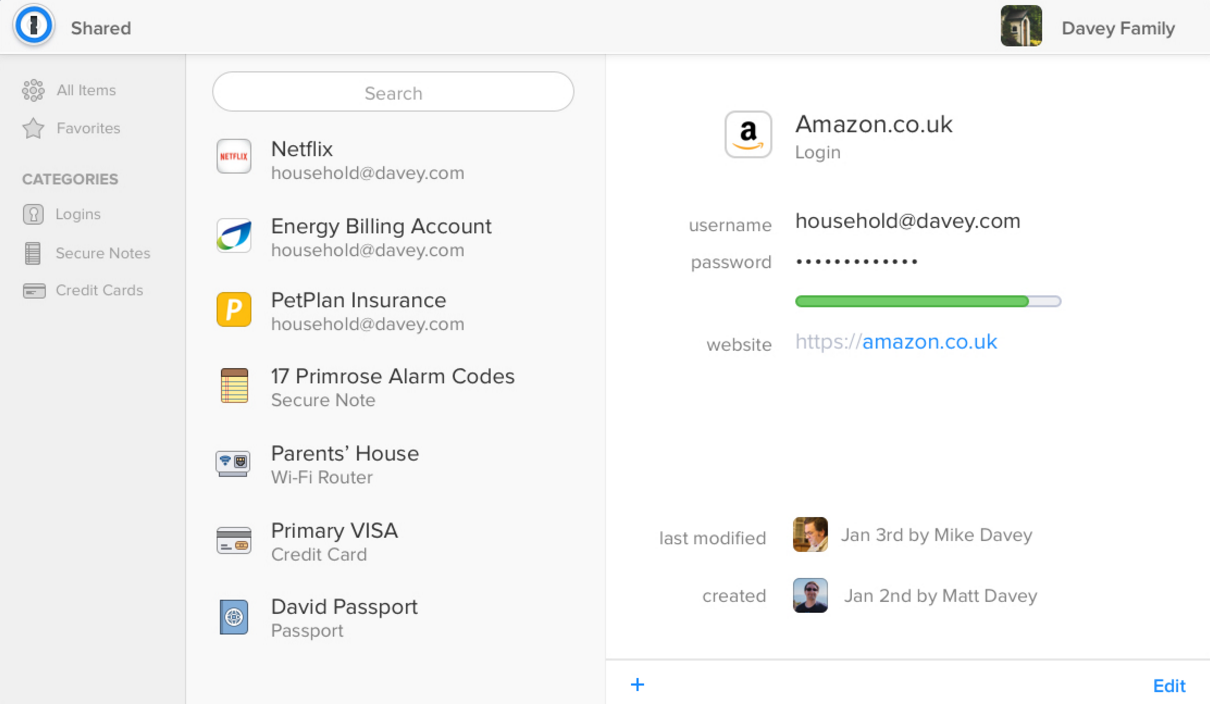The image size is (1210, 704).
Task: Show All Items in the sidebar
Action: tap(85, 90)
